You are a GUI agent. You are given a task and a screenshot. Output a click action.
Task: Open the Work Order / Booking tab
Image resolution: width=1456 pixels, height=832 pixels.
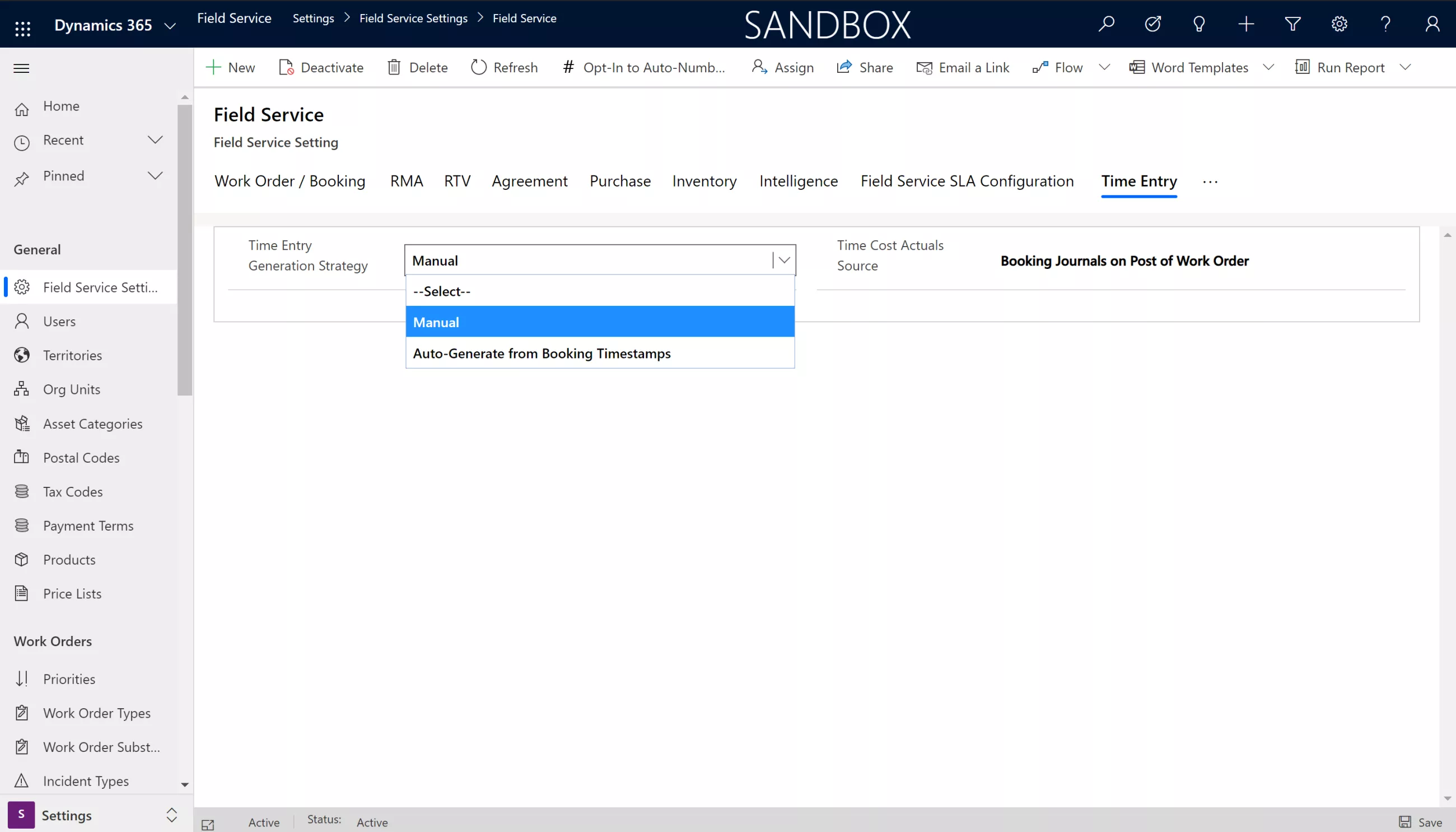(290, 181)
